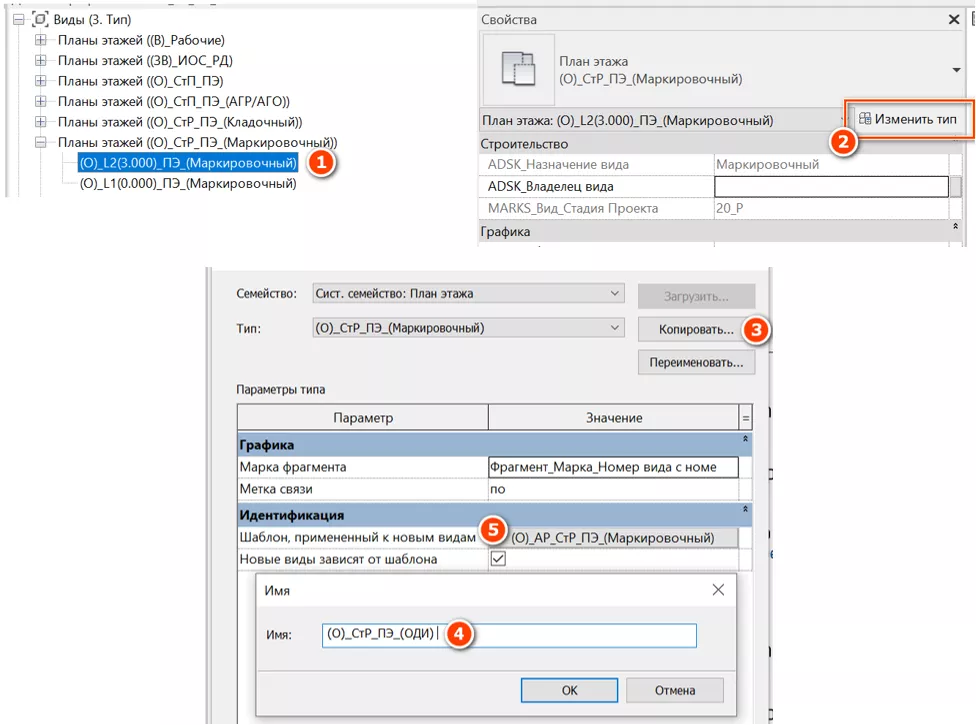Click the (О)_АР_СтР_ПЭ_(Маркировочный) template value button
976x725 pixels.
(613, 538)
